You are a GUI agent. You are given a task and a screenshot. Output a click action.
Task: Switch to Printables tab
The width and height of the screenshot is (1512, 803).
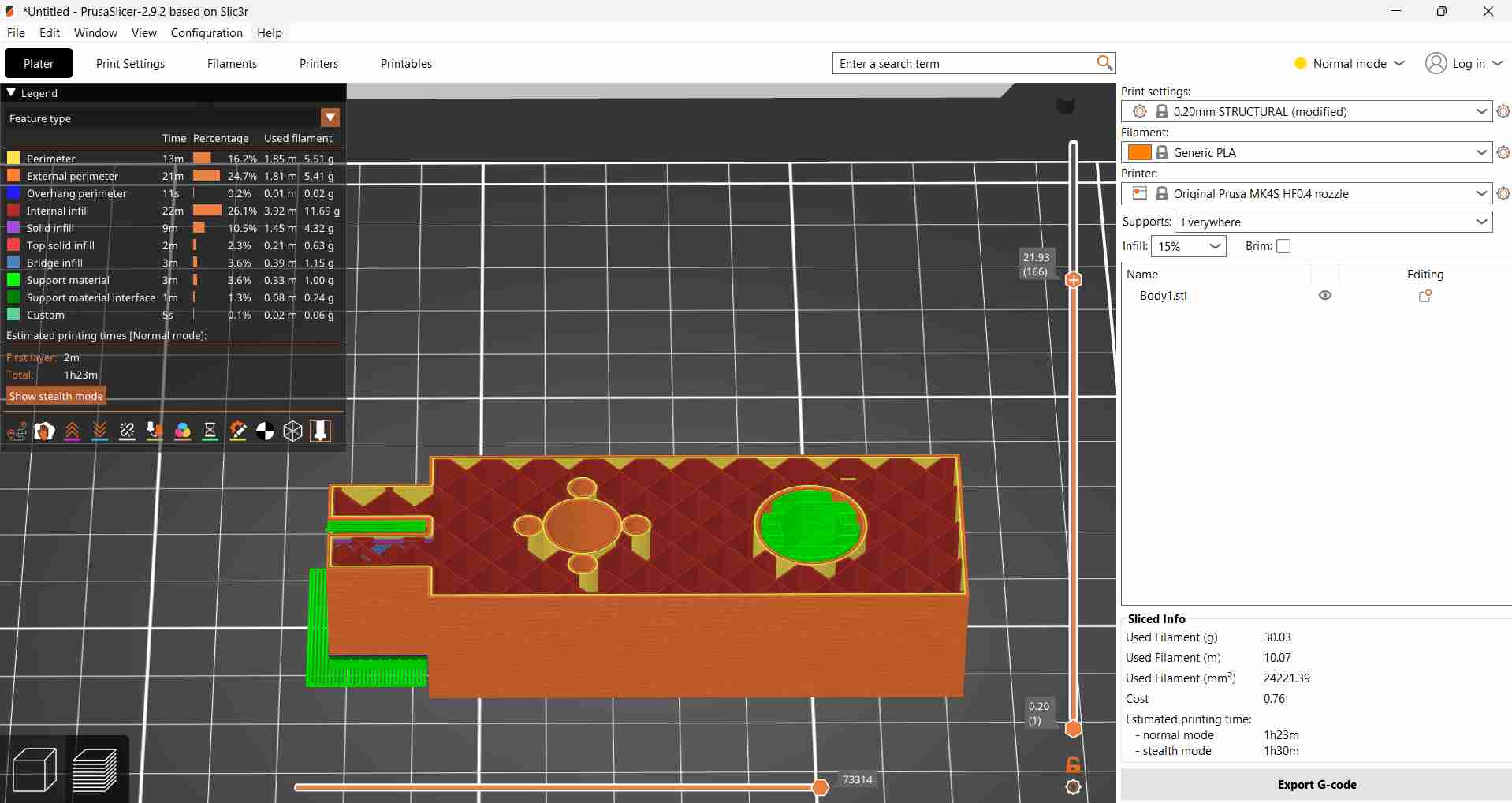[406, 64]
